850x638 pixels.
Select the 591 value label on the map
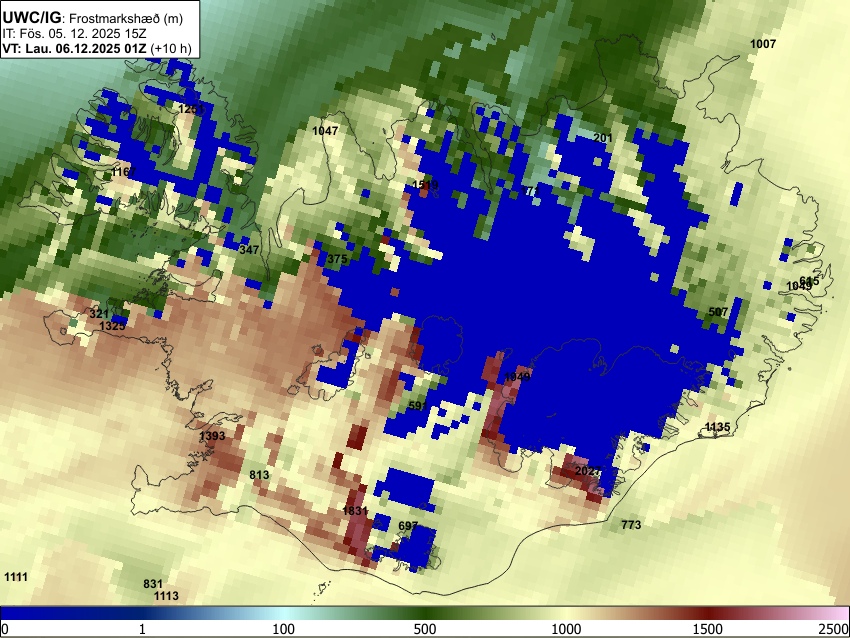(417, 405)
